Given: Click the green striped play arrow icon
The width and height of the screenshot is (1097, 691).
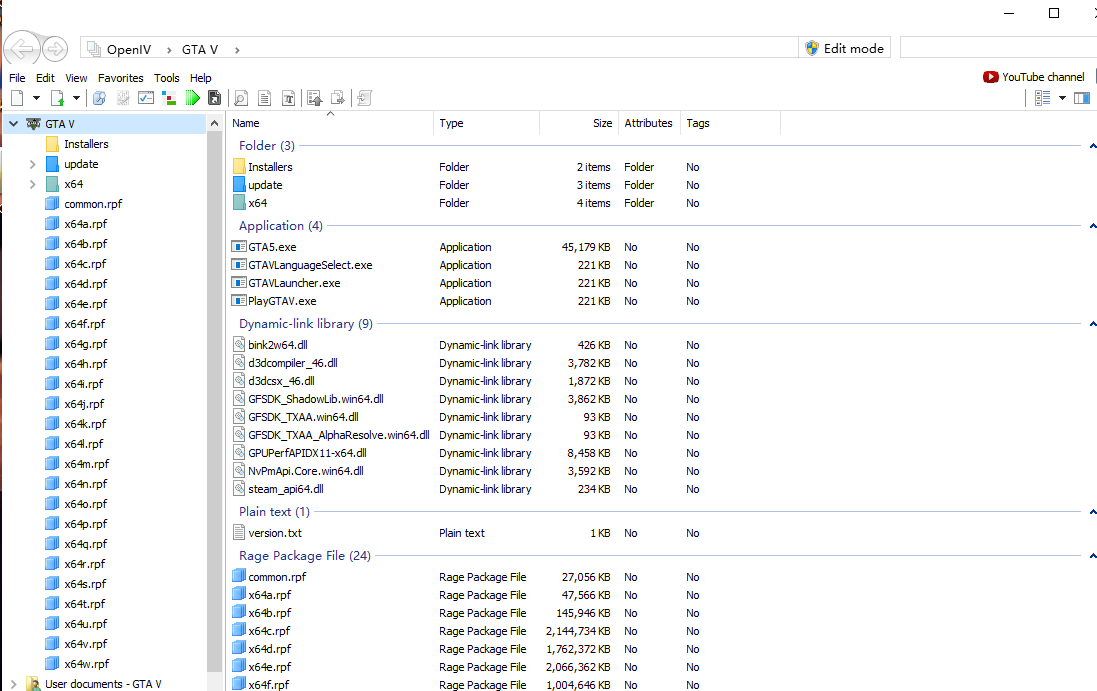Looking at the screenshot, I should tap(192, 98).
